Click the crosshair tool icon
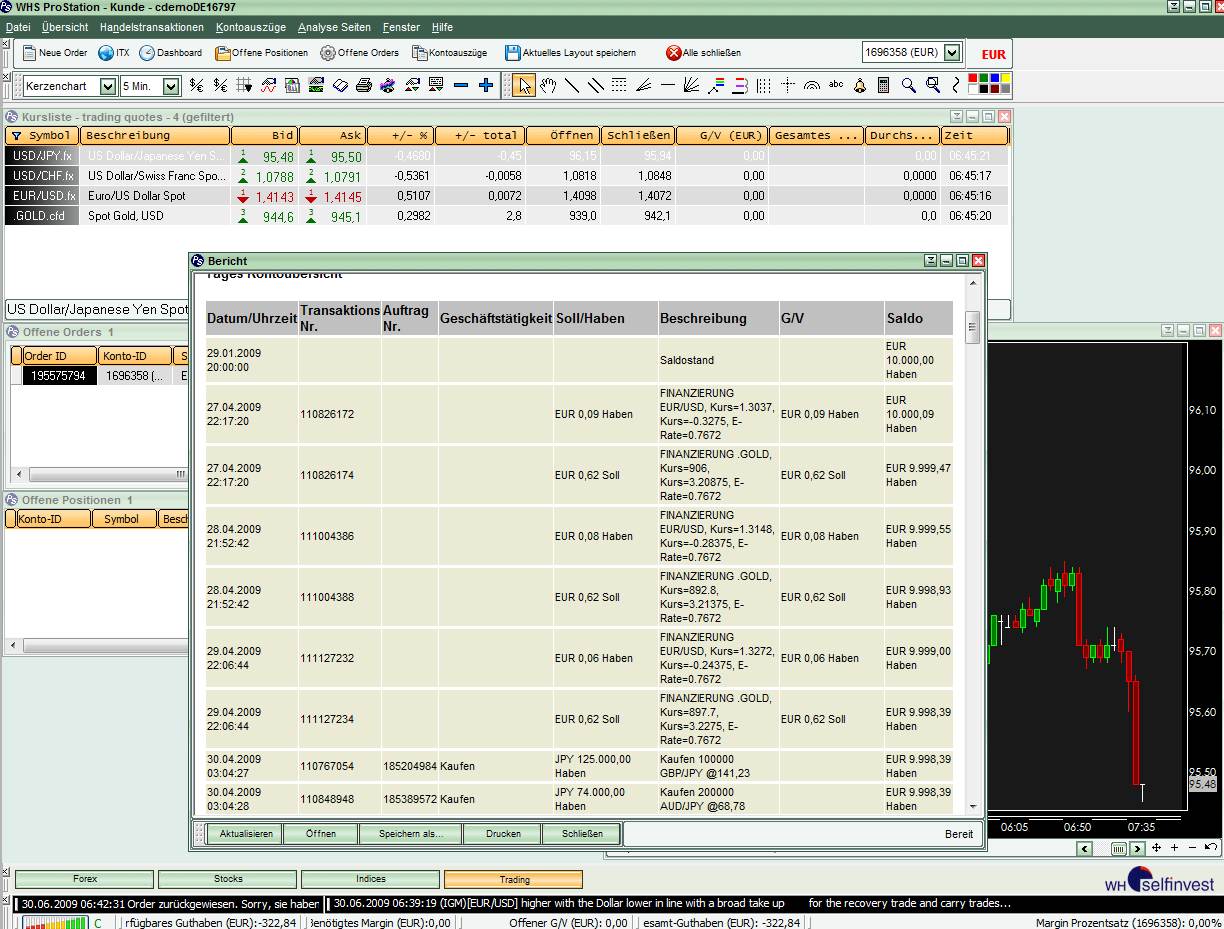1224x929 pixels. point(788,86)
